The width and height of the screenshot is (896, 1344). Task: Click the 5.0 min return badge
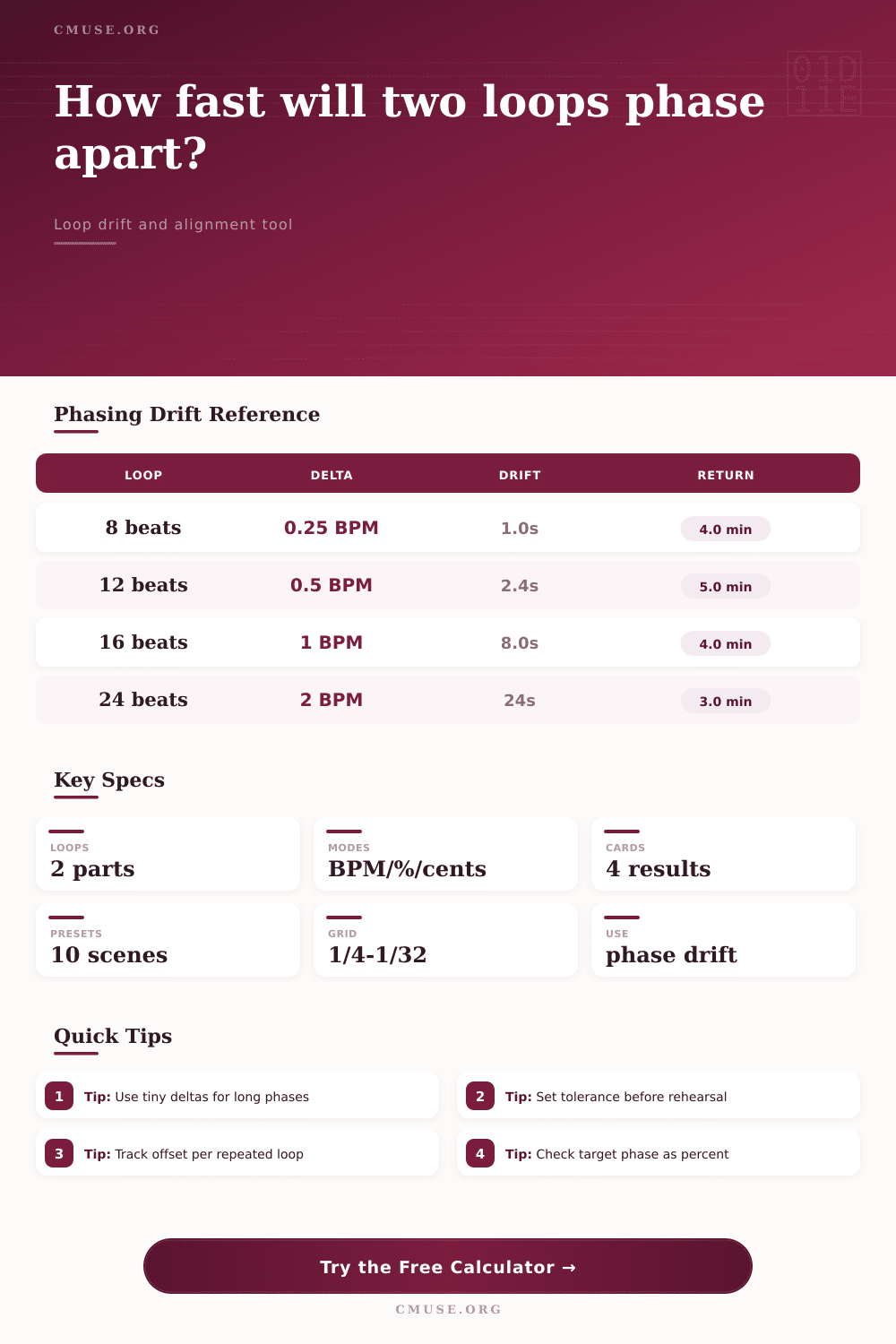(726, 586)
